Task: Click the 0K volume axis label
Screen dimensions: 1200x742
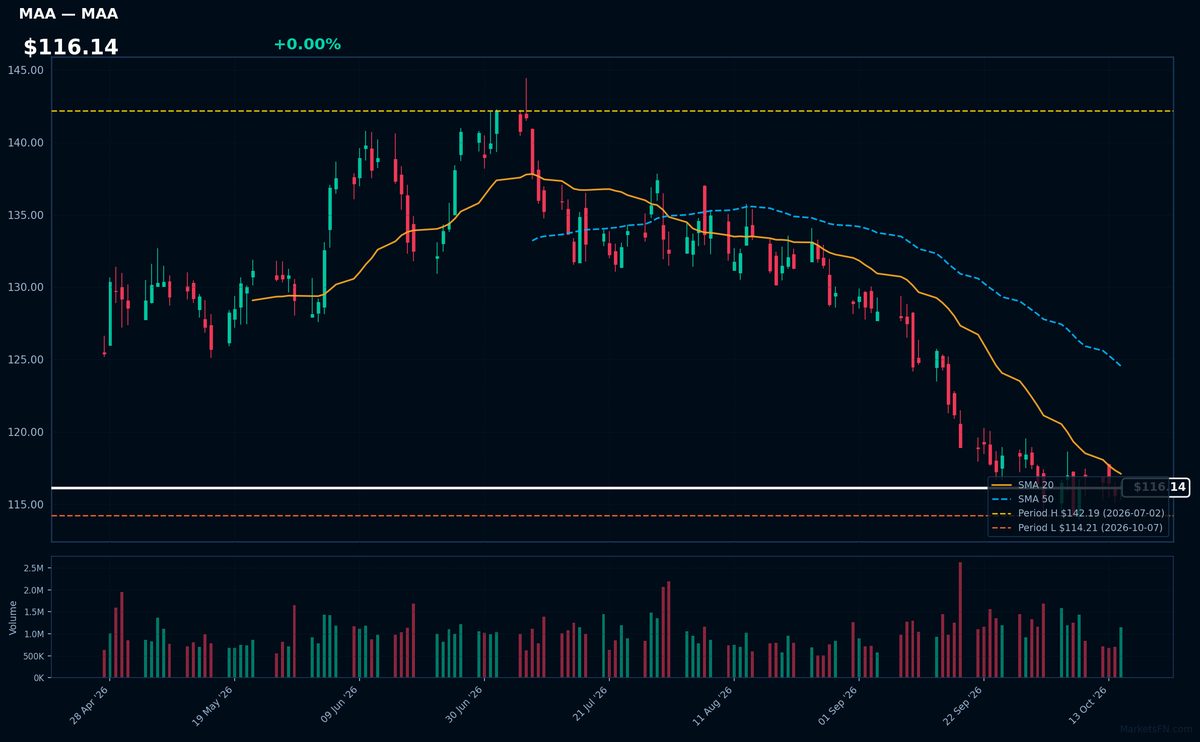Action: [x=39, y=678]
